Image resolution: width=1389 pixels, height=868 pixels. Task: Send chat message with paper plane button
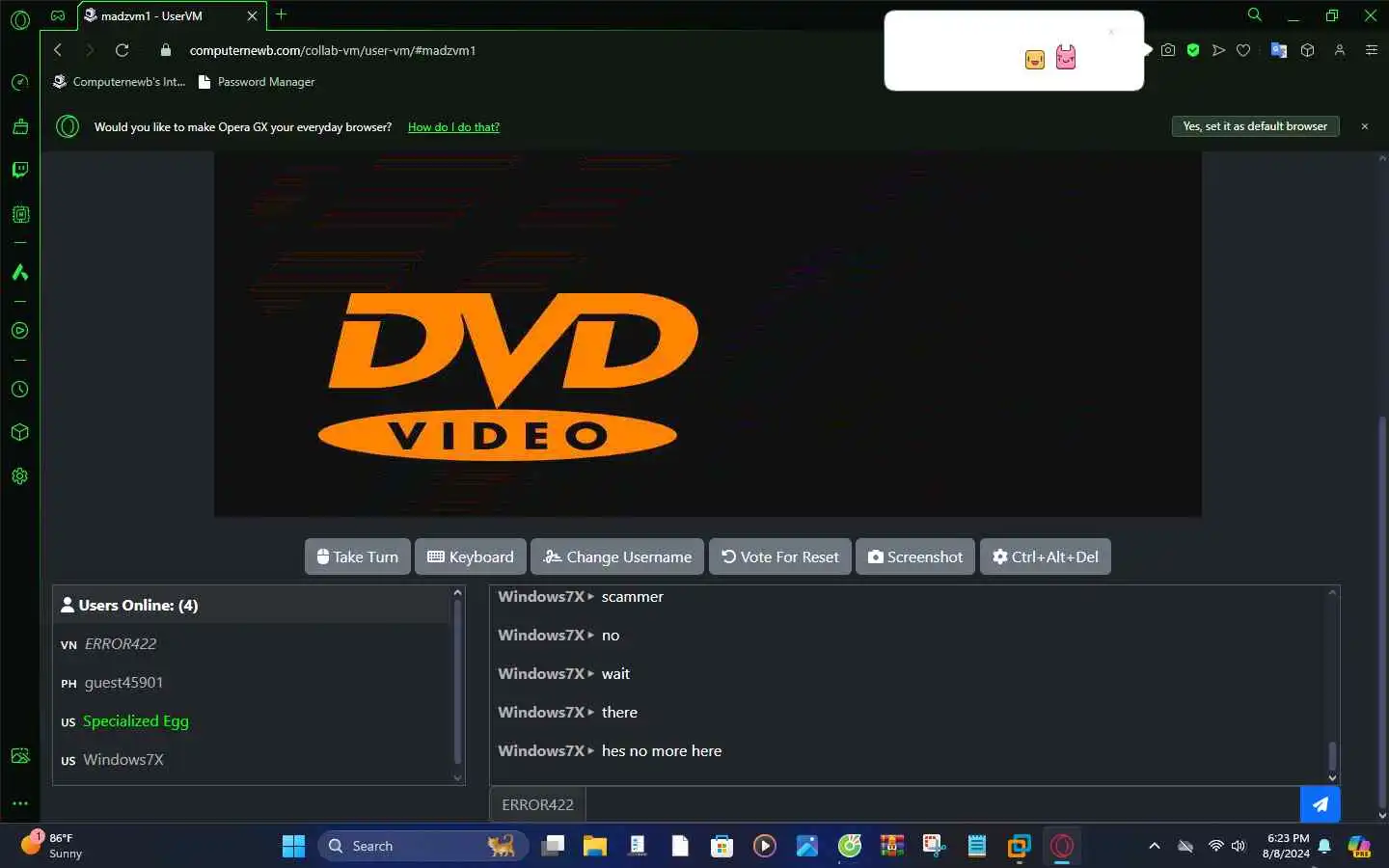pos(1320,804)
